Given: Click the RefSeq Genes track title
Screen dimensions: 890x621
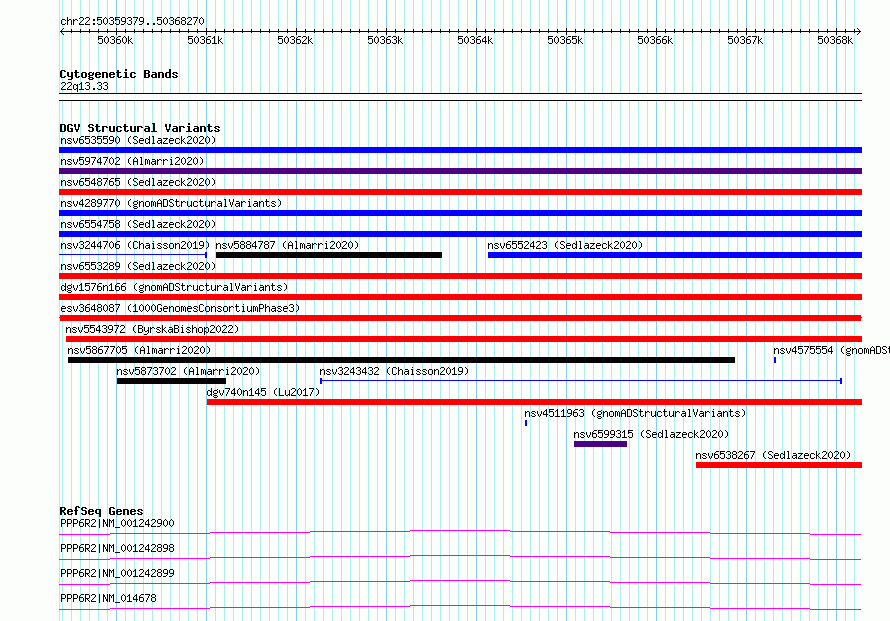Looking at the screenshot, I should [102, 511].
